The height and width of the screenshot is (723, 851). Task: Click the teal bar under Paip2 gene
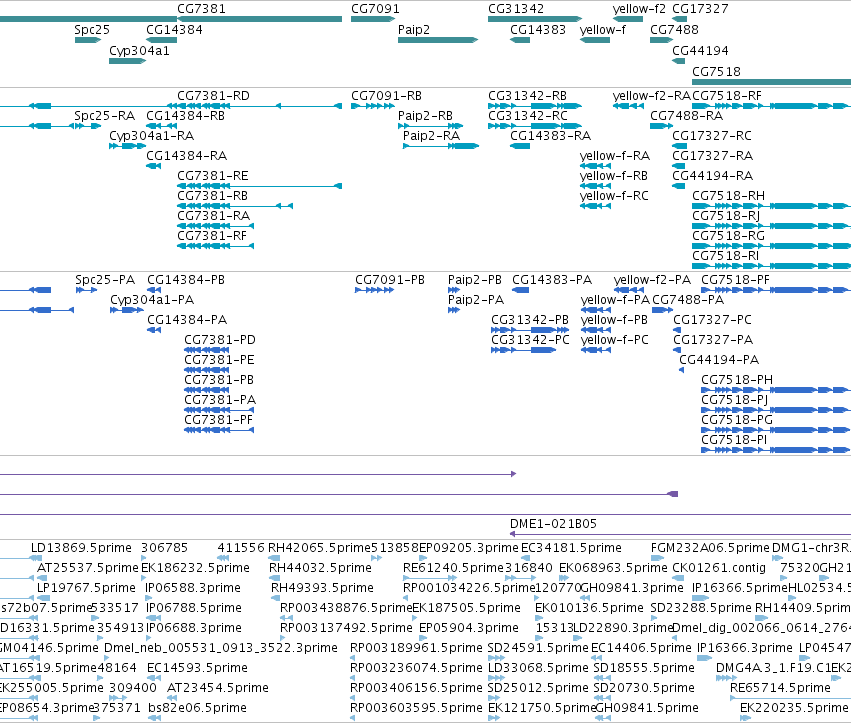coord(437,40)
